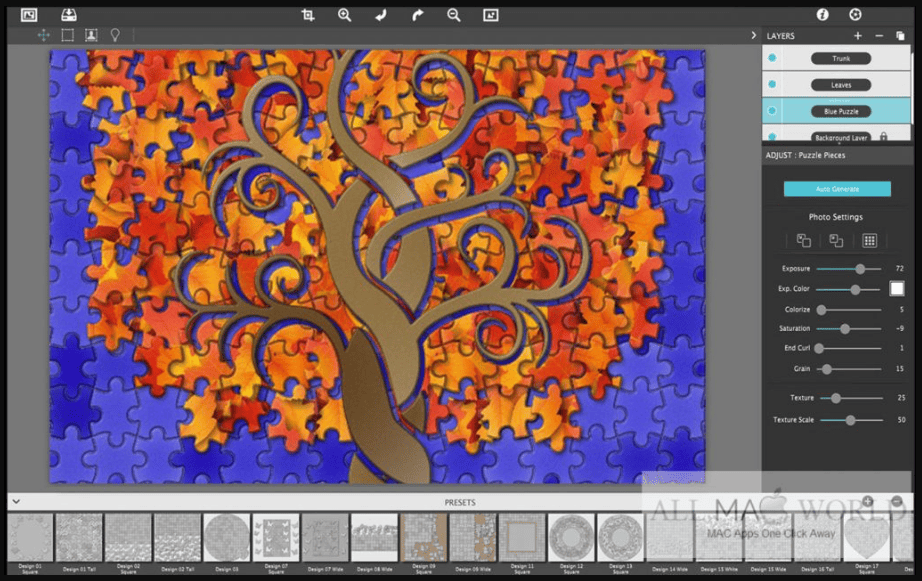Apply the Design 12 Square preset
The image size is (922, 581).
pos(571,537)
